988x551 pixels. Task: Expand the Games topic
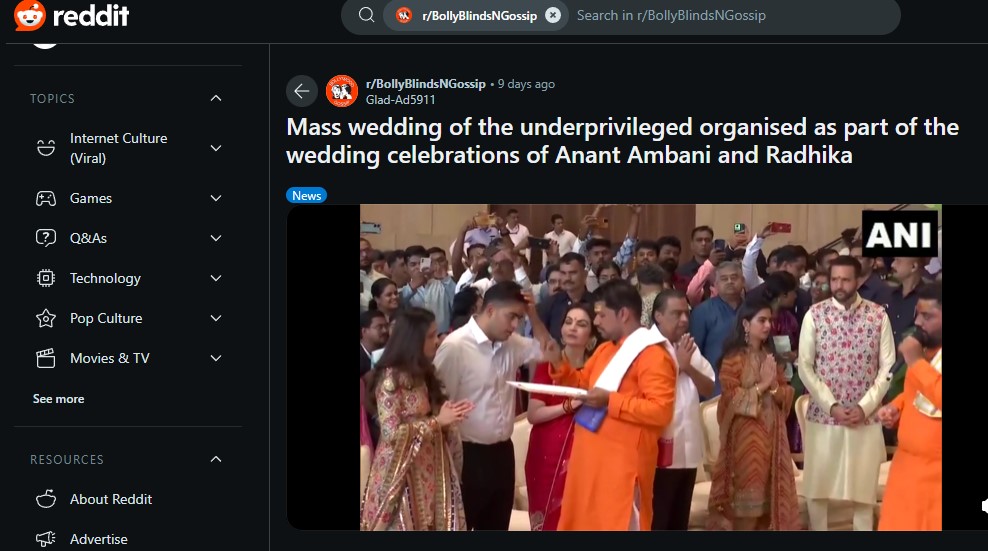216,198
